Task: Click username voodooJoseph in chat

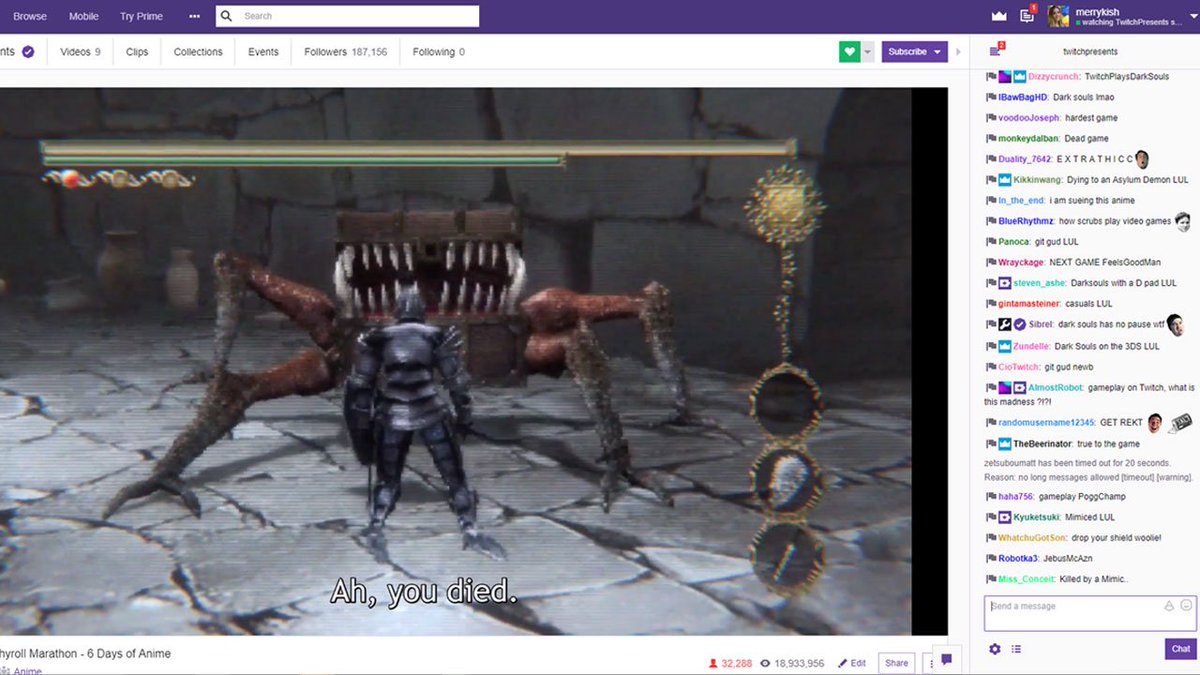Action: (x=1029, y=118)
